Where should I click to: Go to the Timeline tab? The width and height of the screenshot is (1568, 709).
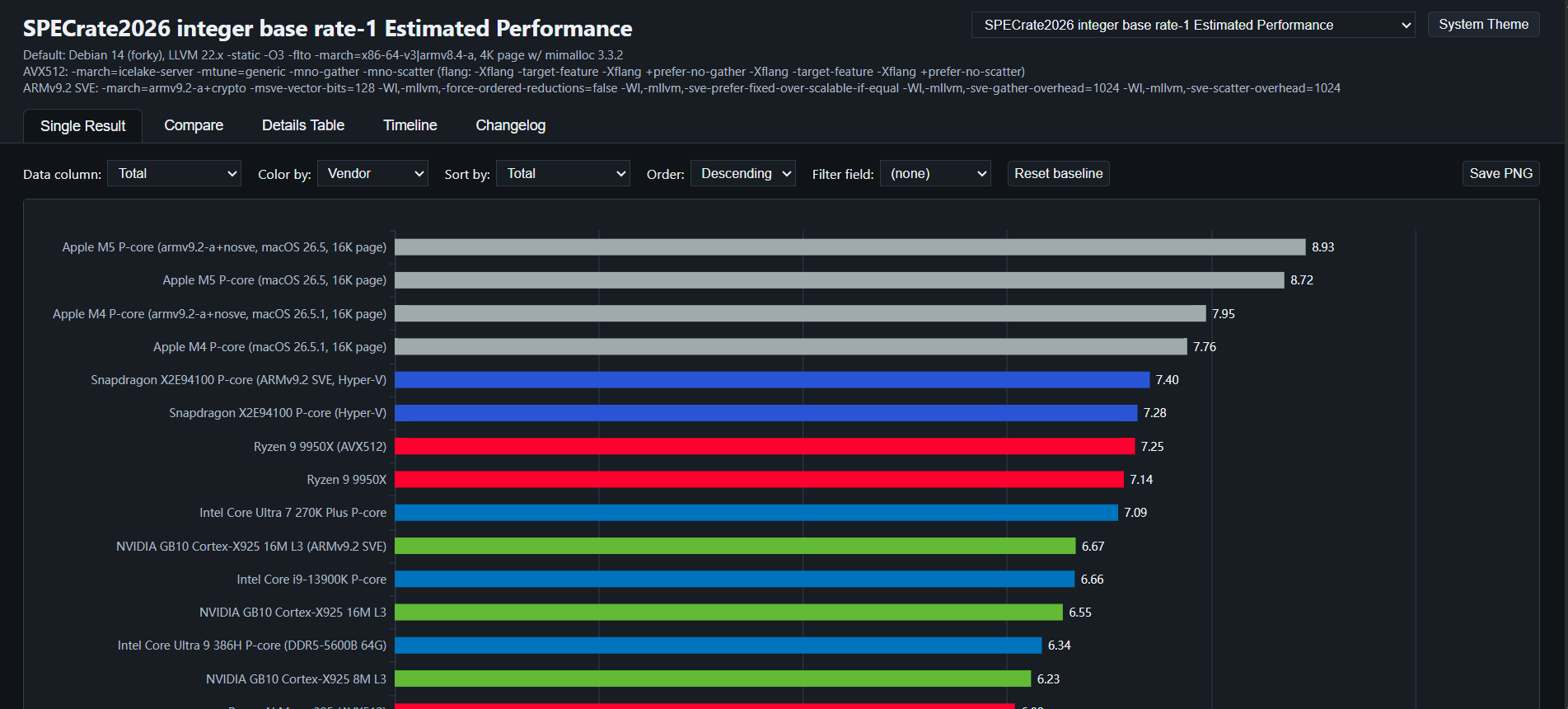(x=410, y=125)
